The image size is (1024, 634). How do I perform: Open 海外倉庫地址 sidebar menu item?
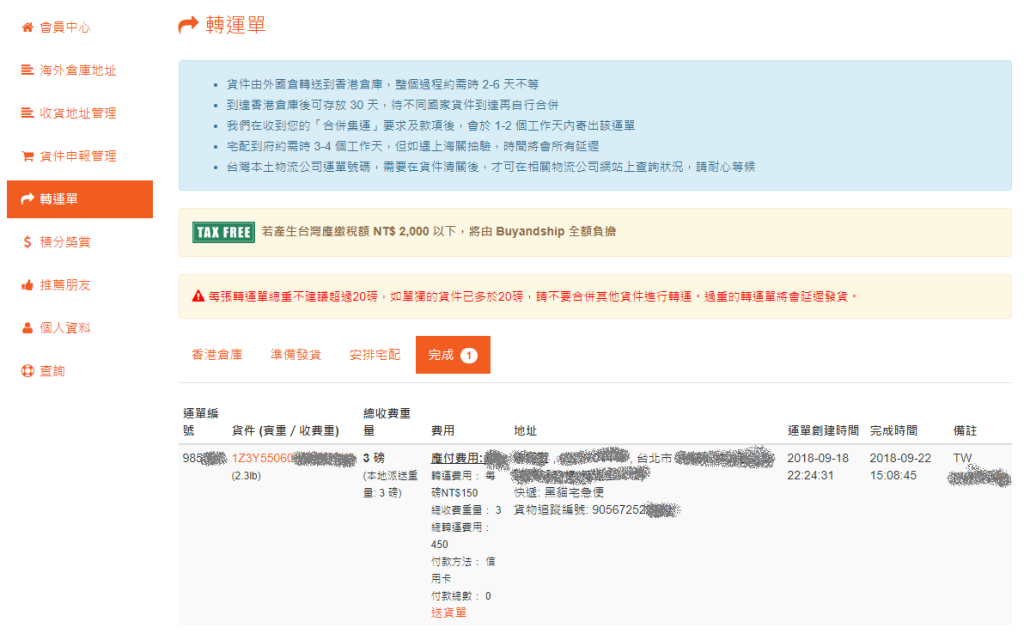[x=78, y=70]
